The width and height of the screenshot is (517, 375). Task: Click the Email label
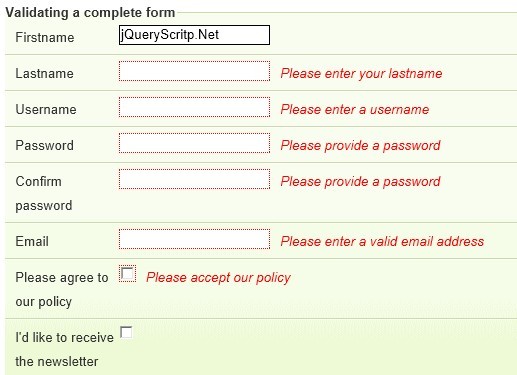pos(32,241)
